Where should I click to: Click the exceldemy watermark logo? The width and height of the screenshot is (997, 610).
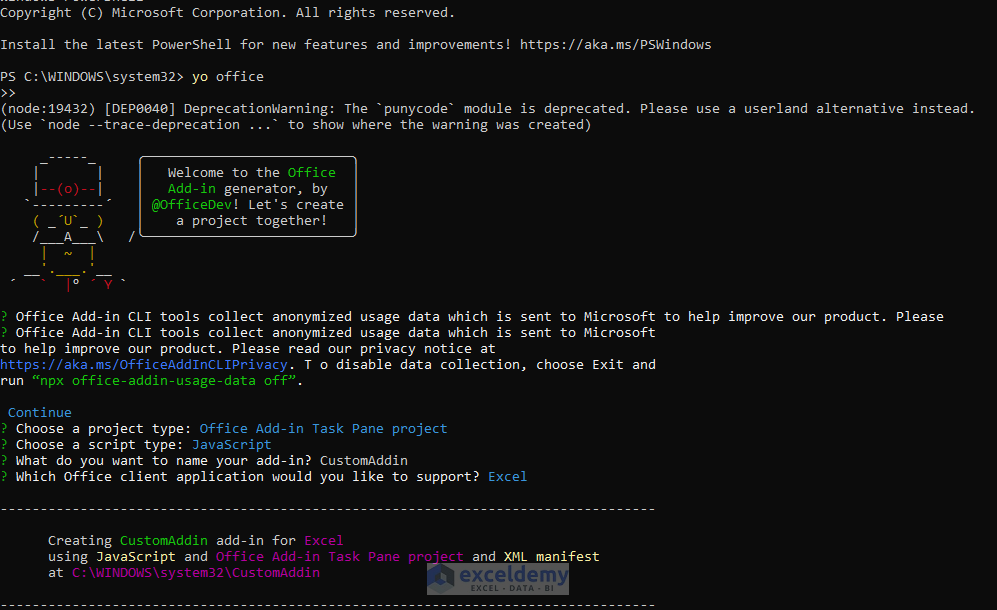498,578
